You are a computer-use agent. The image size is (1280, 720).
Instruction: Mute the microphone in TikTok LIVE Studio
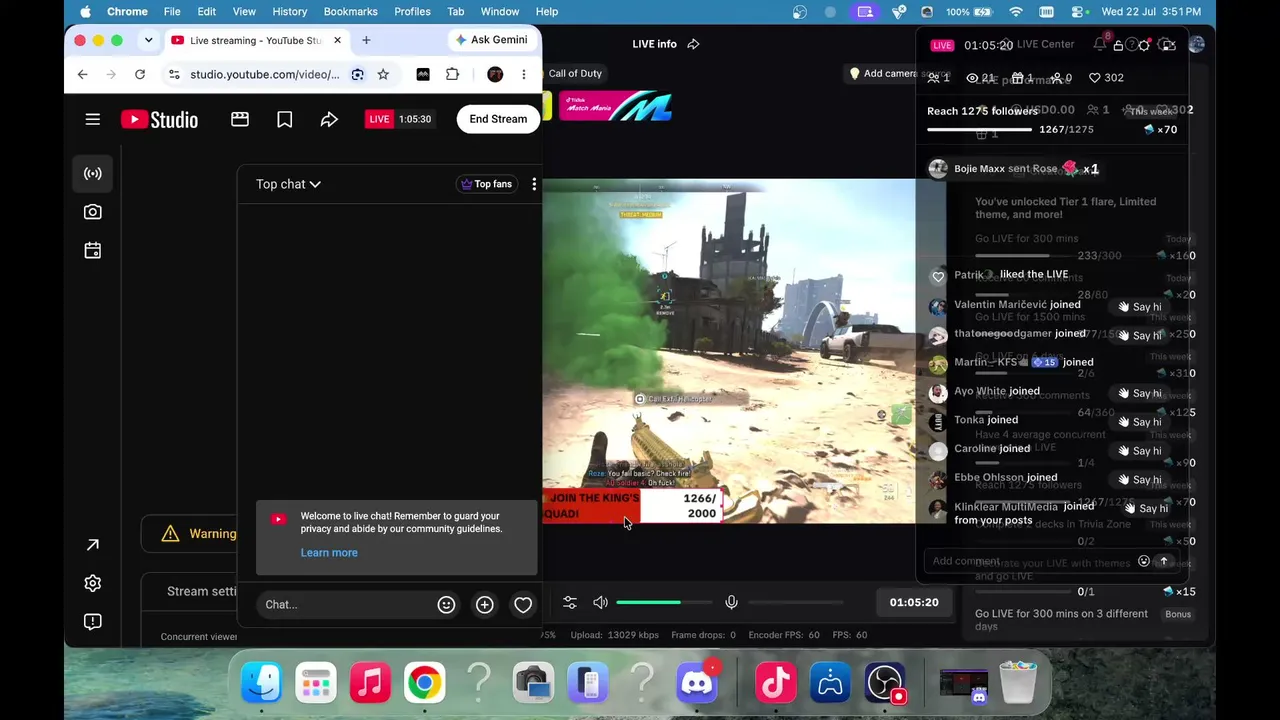(x=731, y=602)
